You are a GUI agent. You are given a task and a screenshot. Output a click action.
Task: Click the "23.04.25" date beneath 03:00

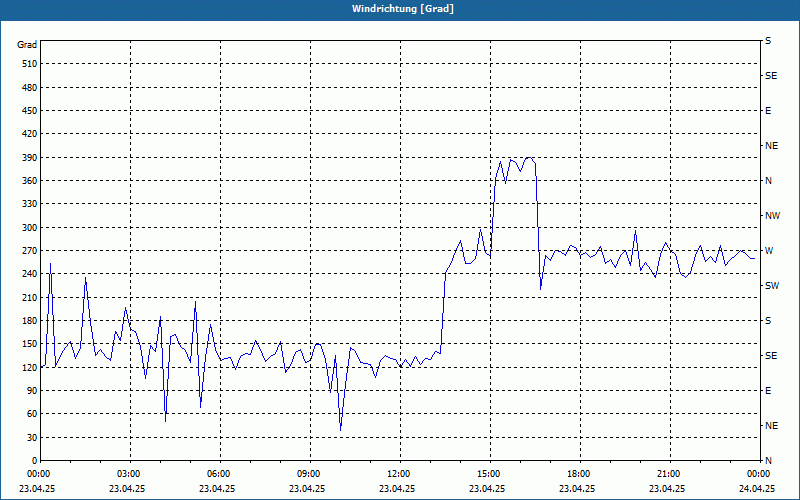pos(127,488)
